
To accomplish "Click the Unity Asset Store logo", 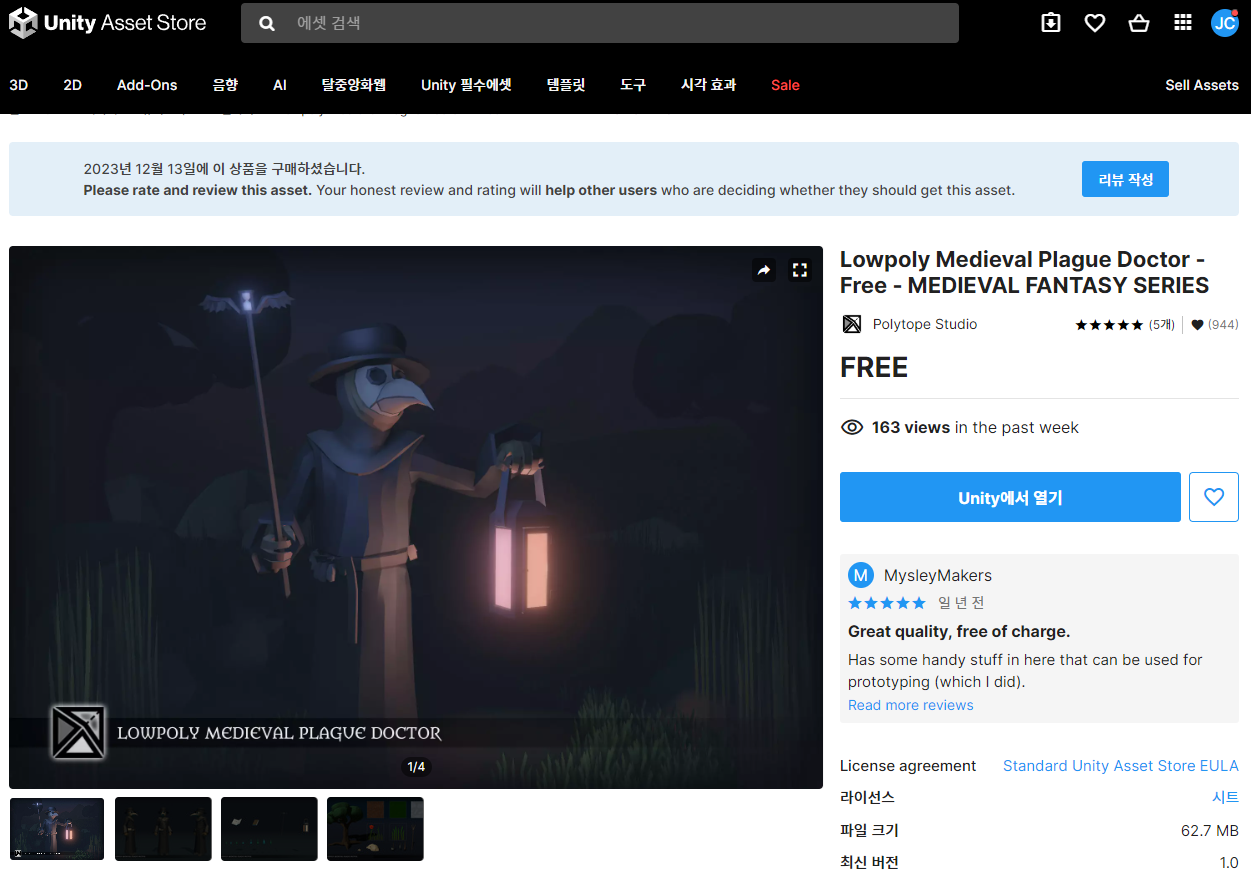I will tap(107, 23).
